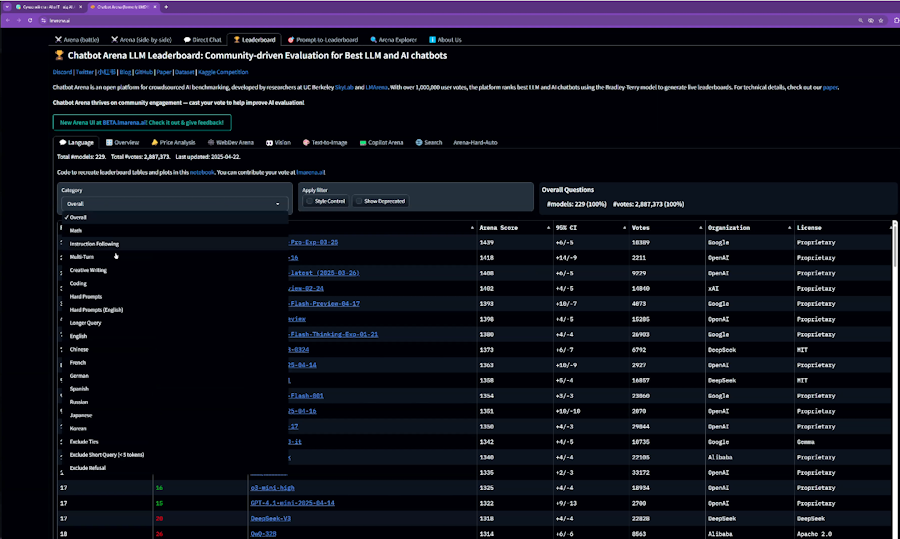Image resolution: width=900 pixels, height=539 pixels.
Task: Open the o3-mini-high model link
Action: pyautogui.click(x=273, y=488)
